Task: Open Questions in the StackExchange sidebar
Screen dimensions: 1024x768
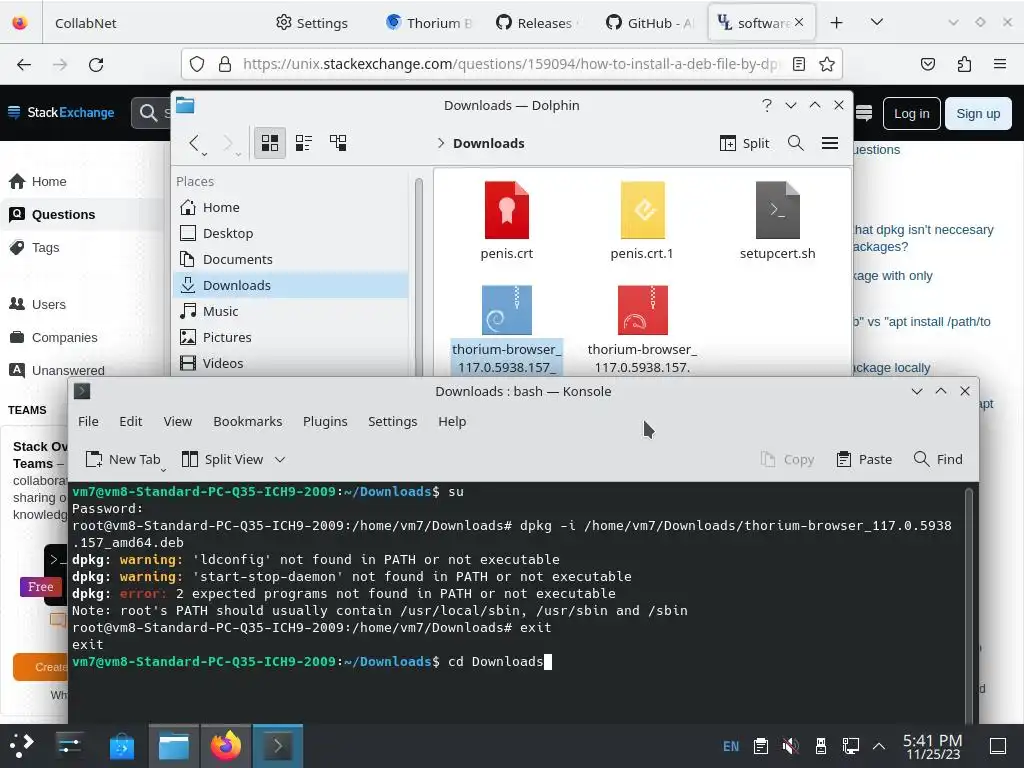Action: (x=63, y=214)
